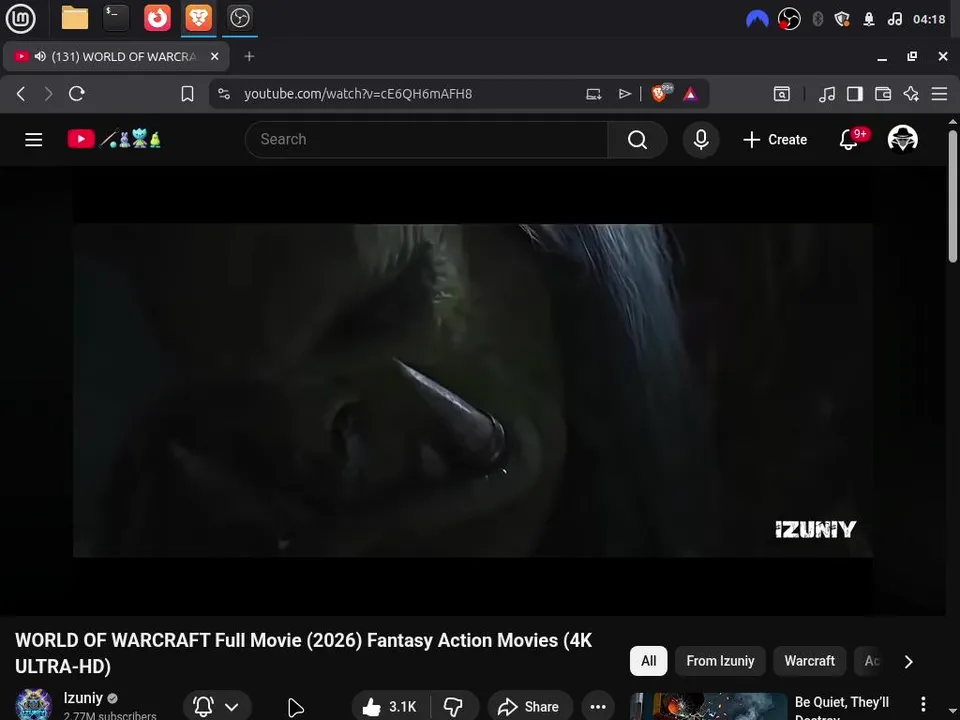Open OBS Studio from the taskbar
Screen dimensions: 960x720
point(239,18)
